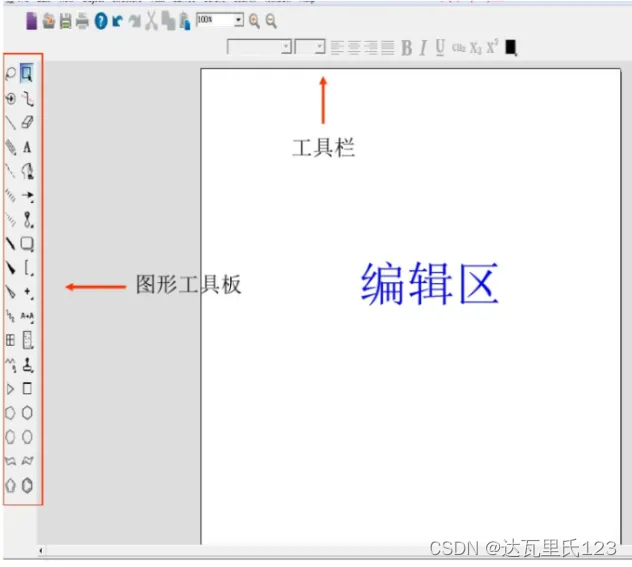This screenshot has width=632, height=567.
Task: Select the Bold Wedge Bond tool
Action: (x=10, y=268)
